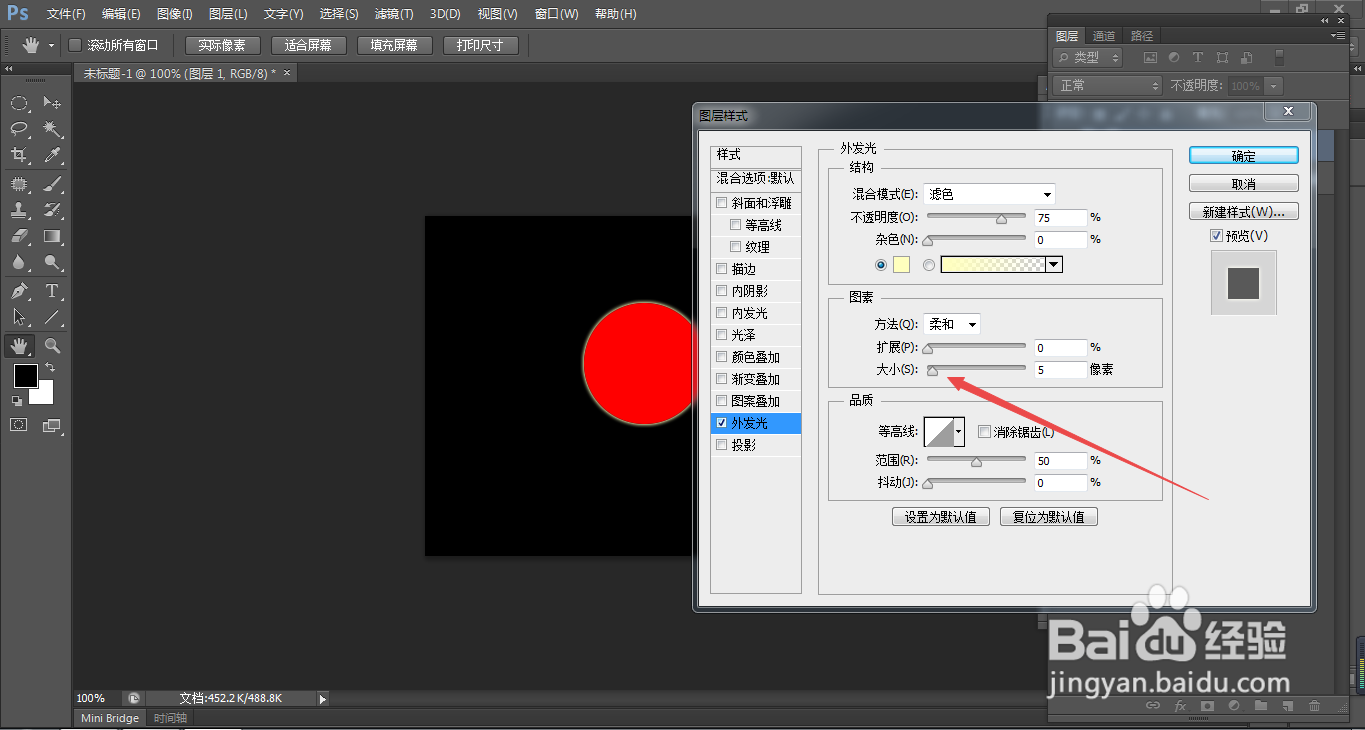Switch to the 通道 tab
The image size is (1365, 730).
coord(1104,35)
